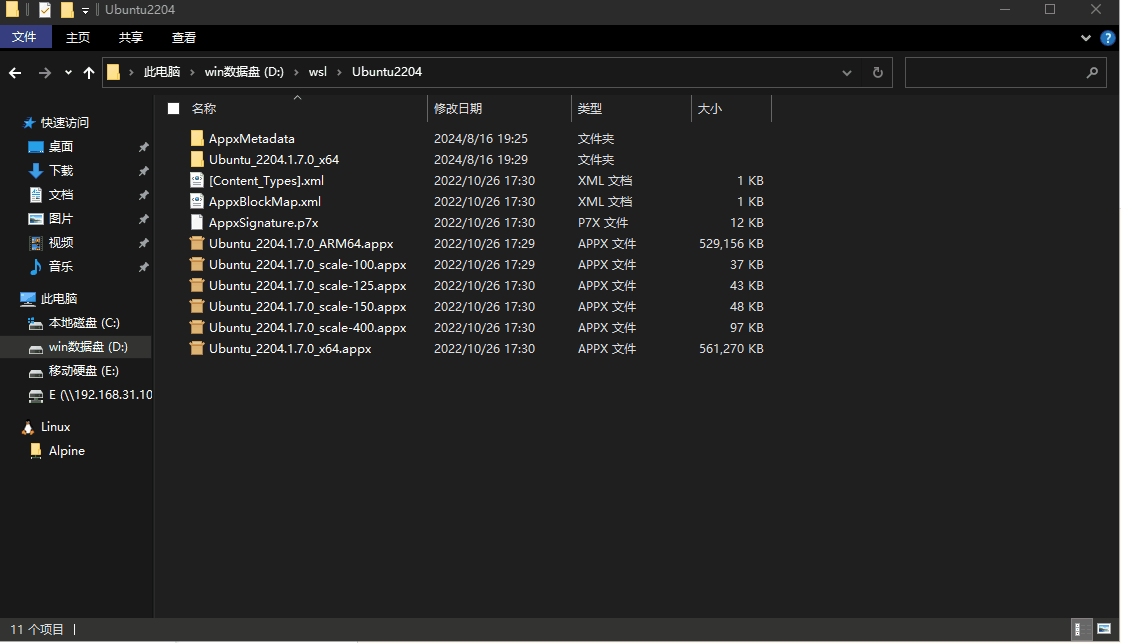Open 本地磁盘 (C:) in the sidebar
Image resolution: width=1121 pixels, height=643 pixels.
pyautogui.click(x=84, y=323)
